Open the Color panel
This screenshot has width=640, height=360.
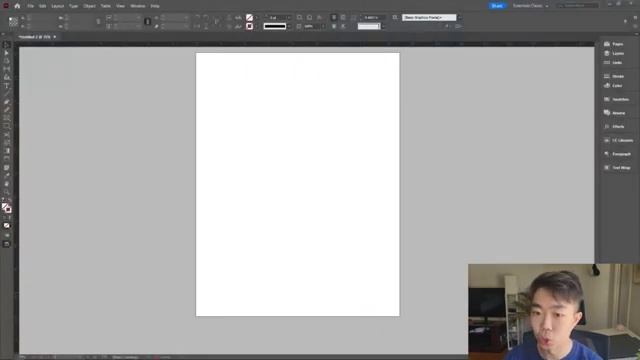(x=613, y=86)
